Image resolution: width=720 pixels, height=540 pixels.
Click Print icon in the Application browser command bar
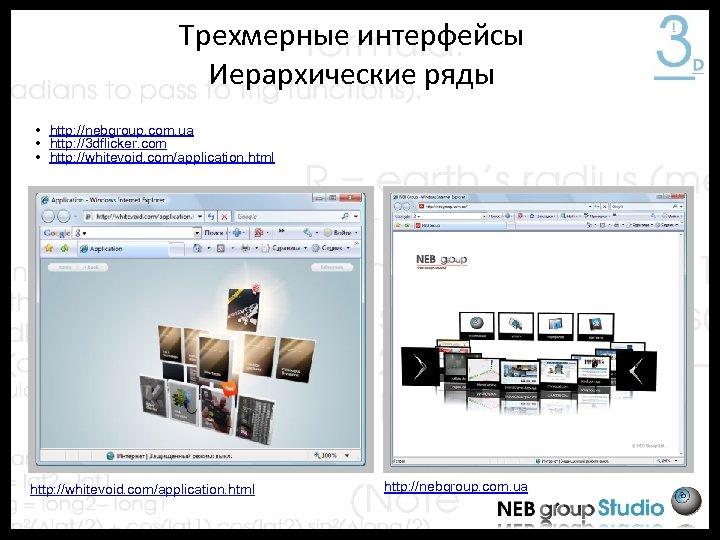pos(246,248)
